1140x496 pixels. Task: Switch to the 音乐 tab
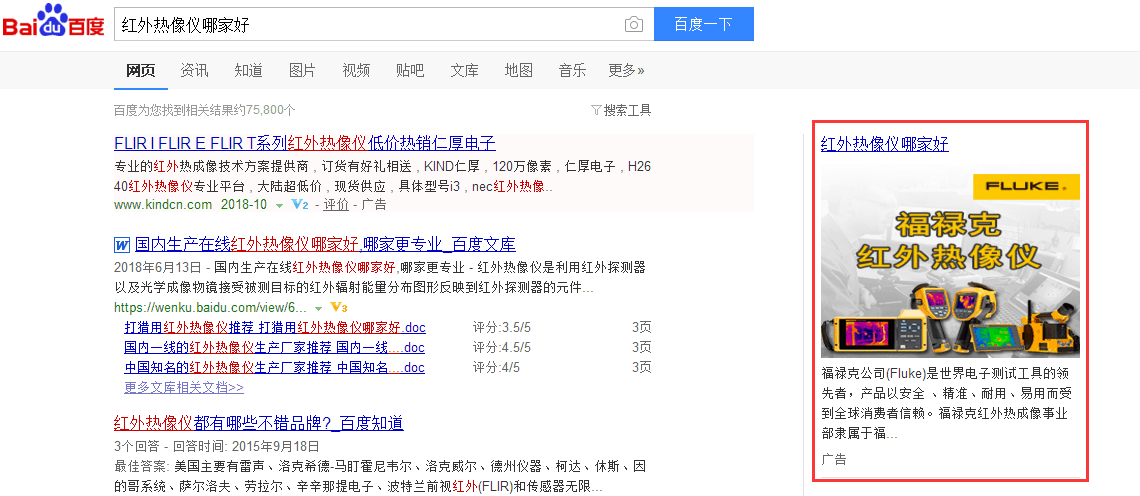[572, 71]
